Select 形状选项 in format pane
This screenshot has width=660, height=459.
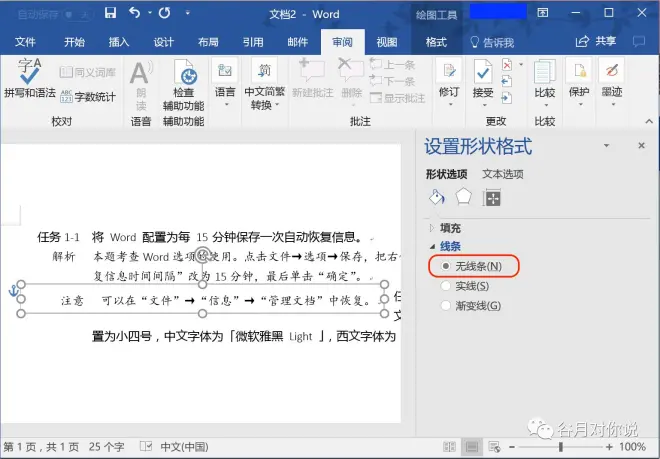(x=447, y=174)
